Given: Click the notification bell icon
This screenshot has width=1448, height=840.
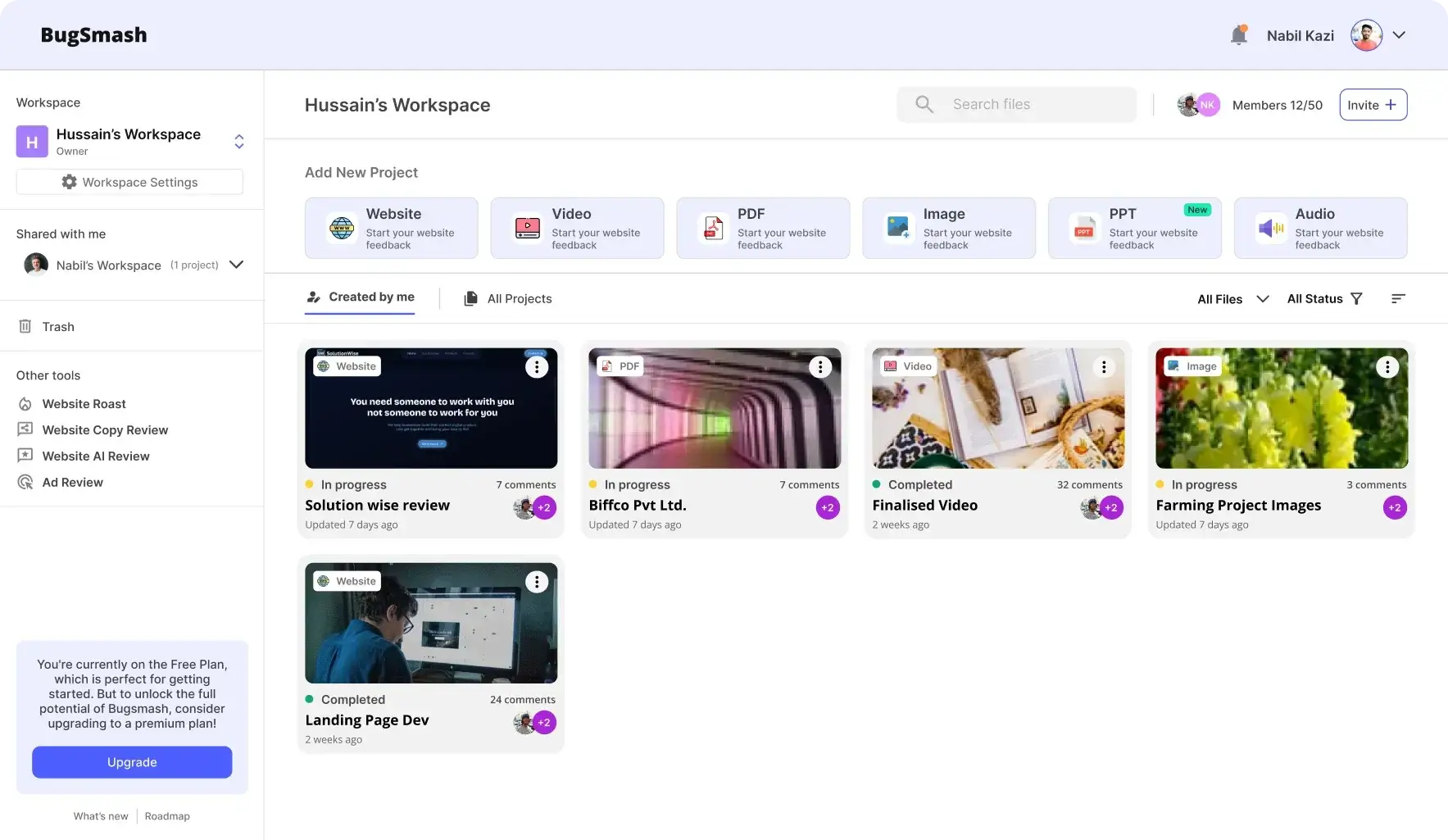Looking at the screenshot, I should (x=1238, y=35).
